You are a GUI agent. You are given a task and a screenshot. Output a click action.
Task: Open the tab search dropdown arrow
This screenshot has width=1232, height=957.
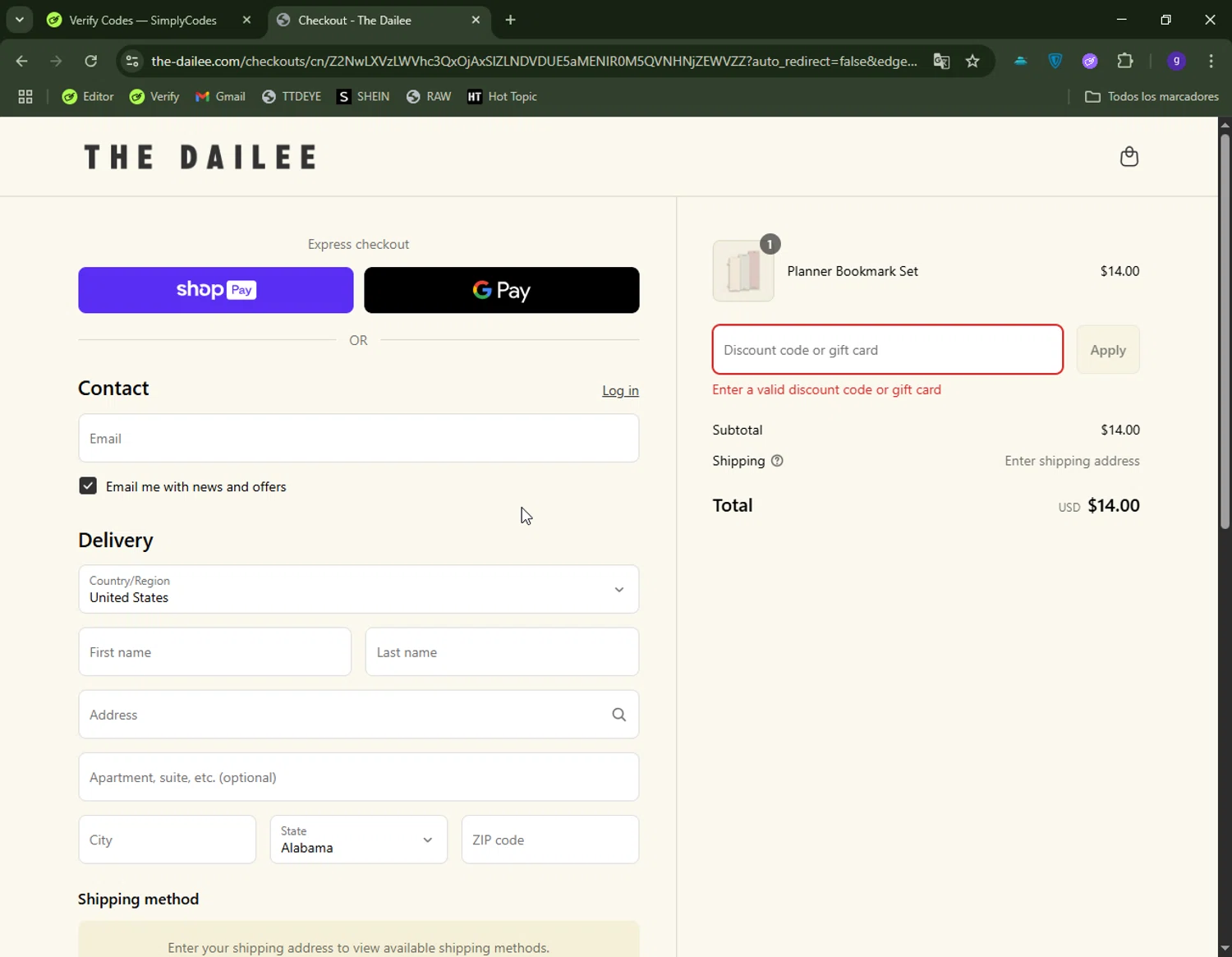19,20
